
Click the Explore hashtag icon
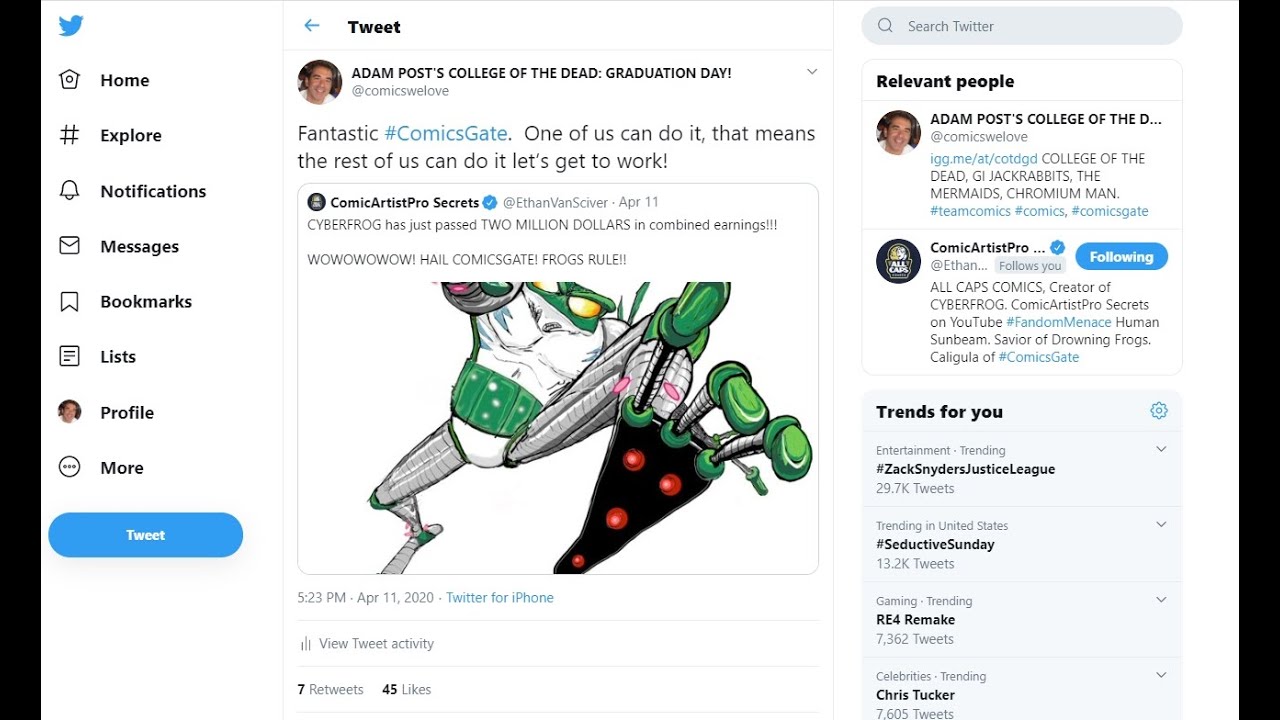coord(69,135)
